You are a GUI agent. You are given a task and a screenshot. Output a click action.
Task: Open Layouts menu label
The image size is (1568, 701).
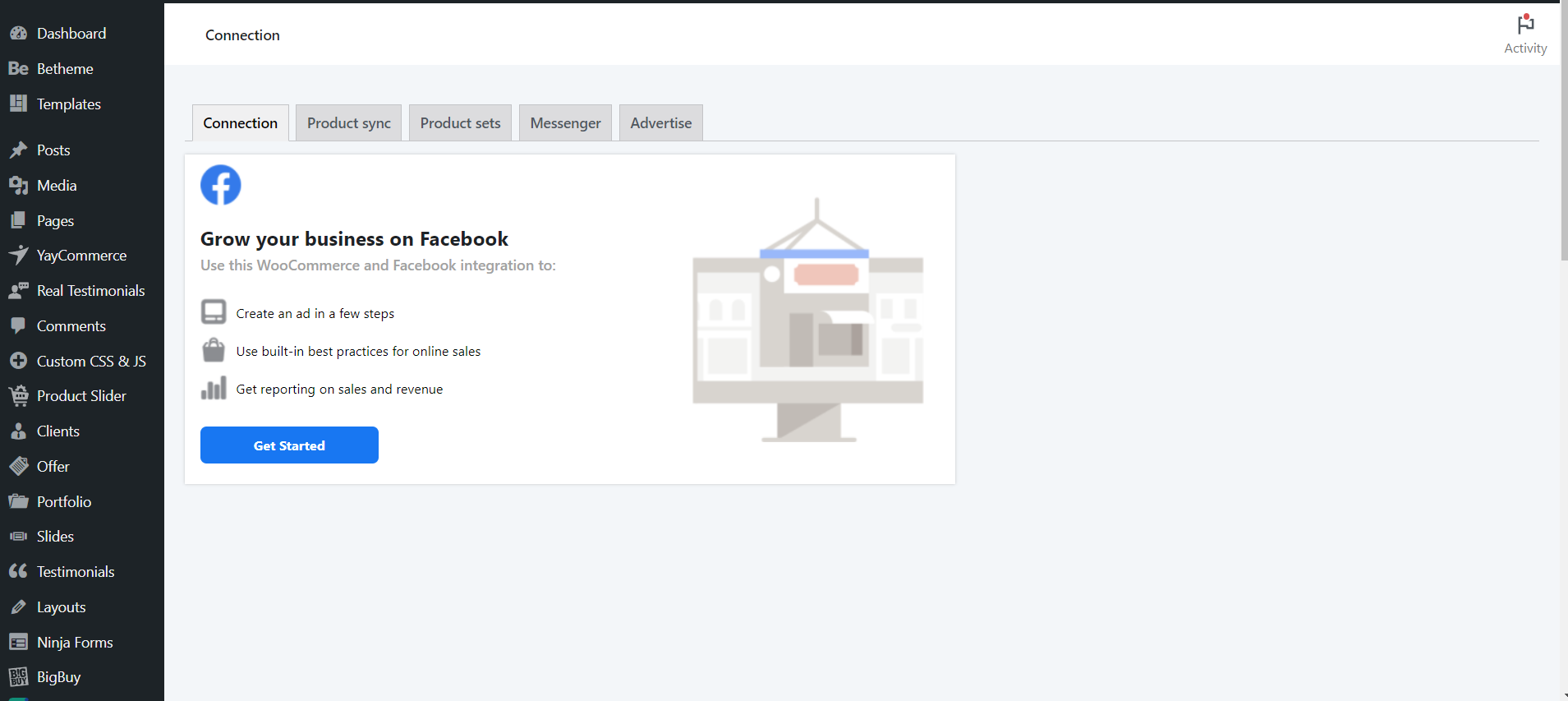(x=62, y=607)
